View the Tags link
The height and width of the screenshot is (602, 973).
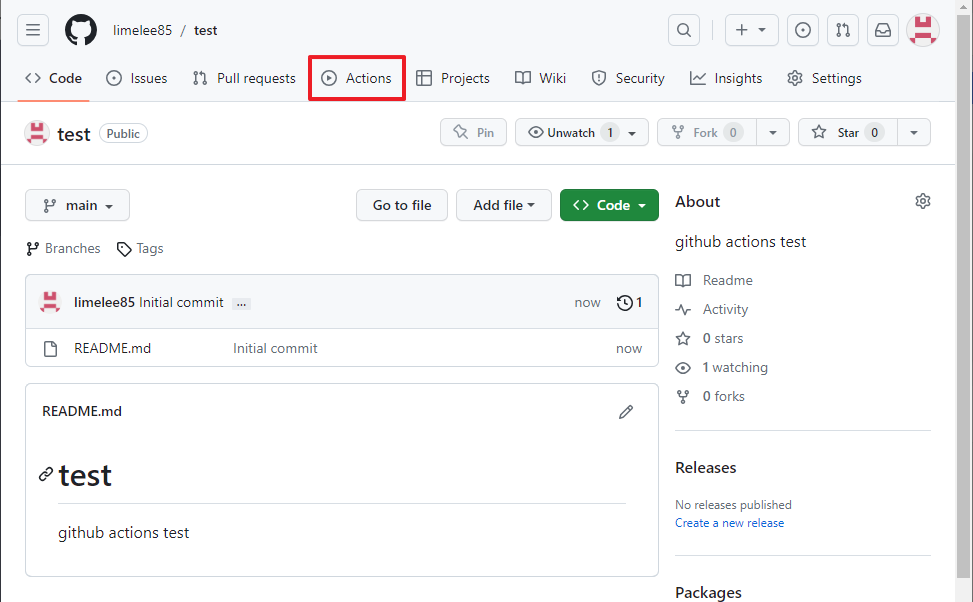140,248
